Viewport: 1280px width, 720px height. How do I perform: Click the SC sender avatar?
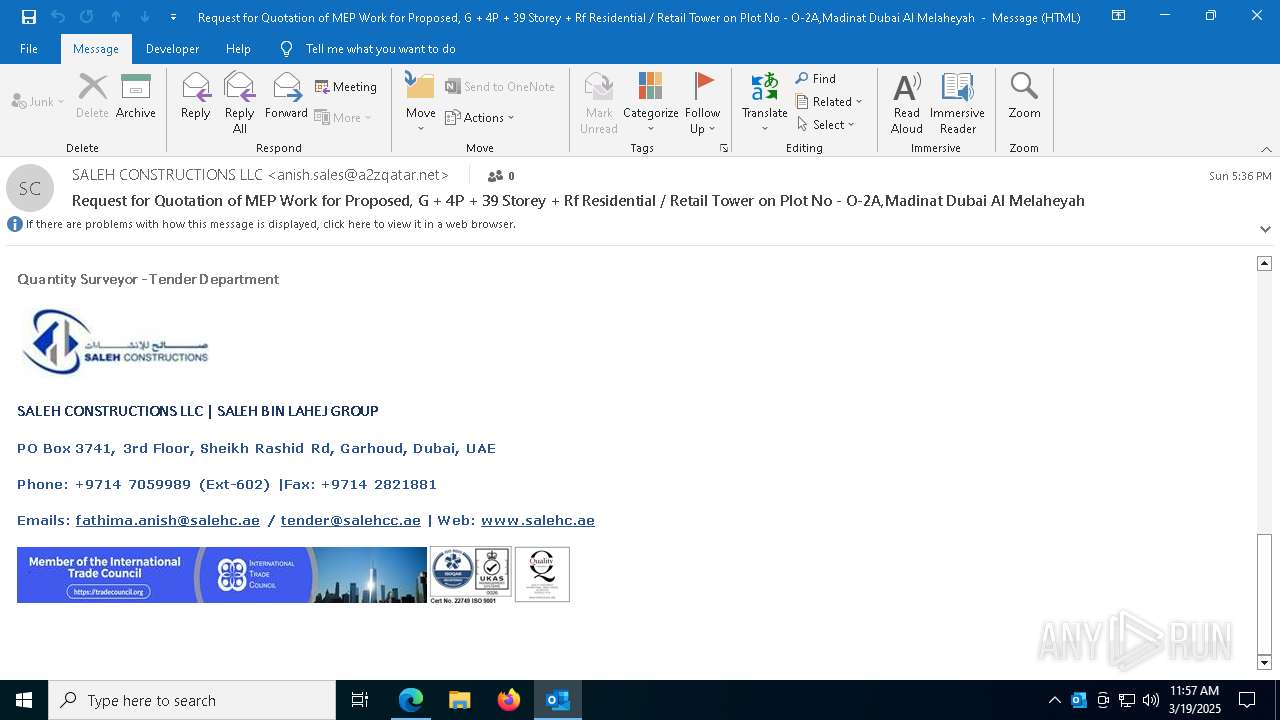click(30, 188)
